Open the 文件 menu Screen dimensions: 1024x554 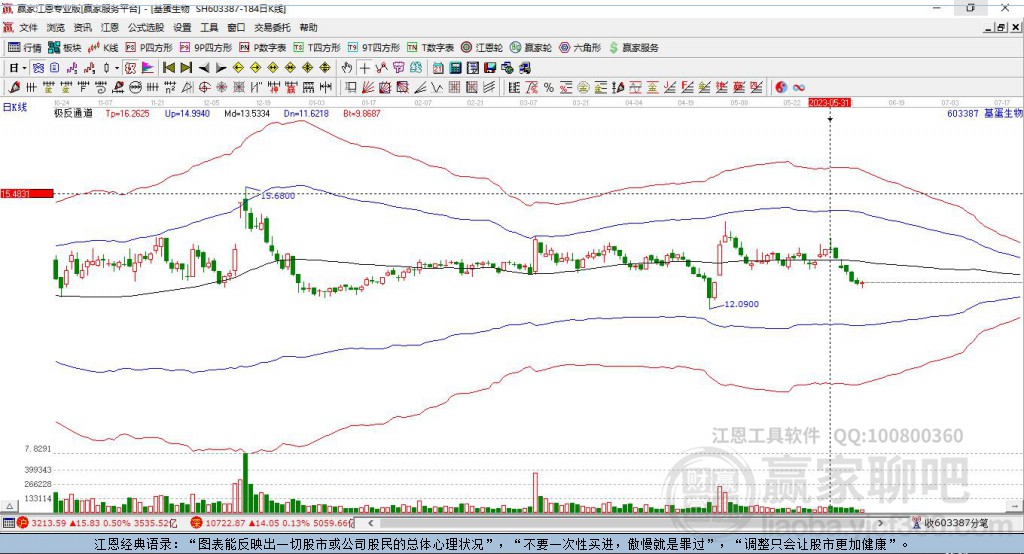29,27
